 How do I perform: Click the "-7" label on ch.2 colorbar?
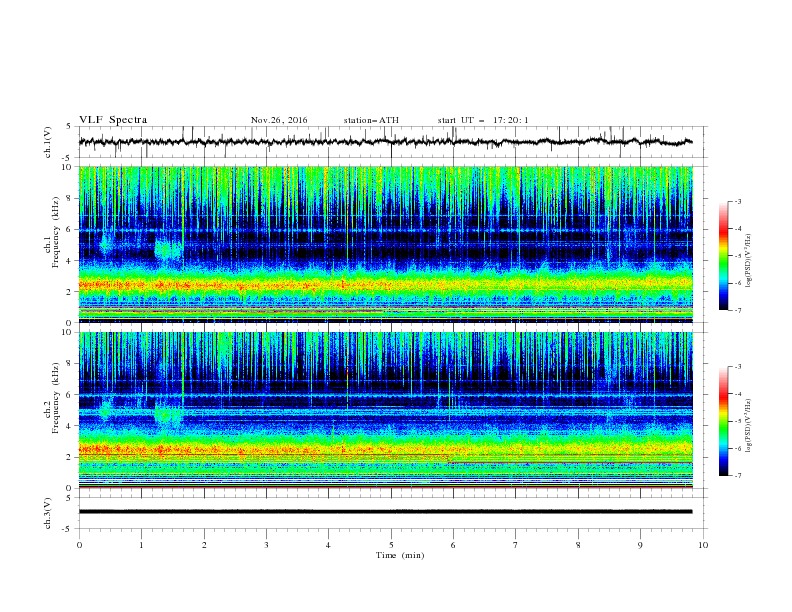coord(737,475)
